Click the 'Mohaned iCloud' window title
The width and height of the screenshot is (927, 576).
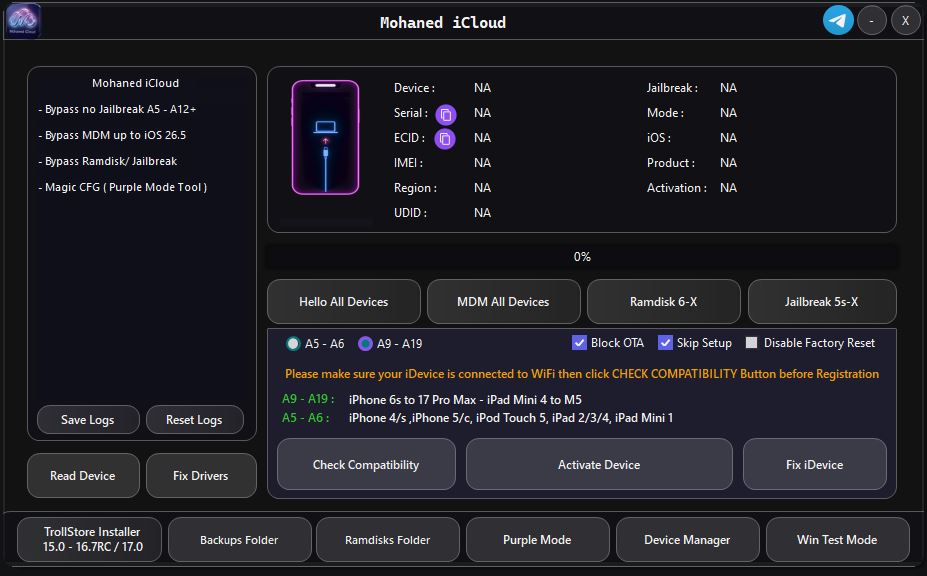coord(443,22)
